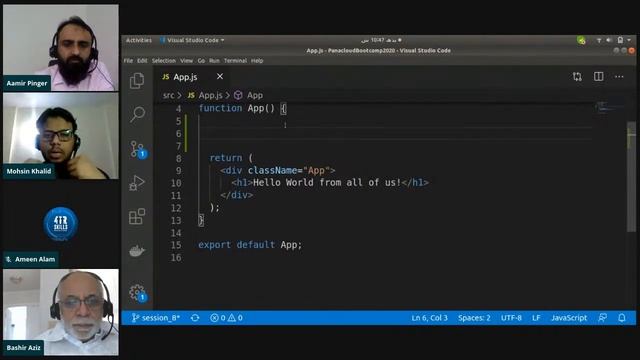Open the Terminal menu

pos(236,60)
